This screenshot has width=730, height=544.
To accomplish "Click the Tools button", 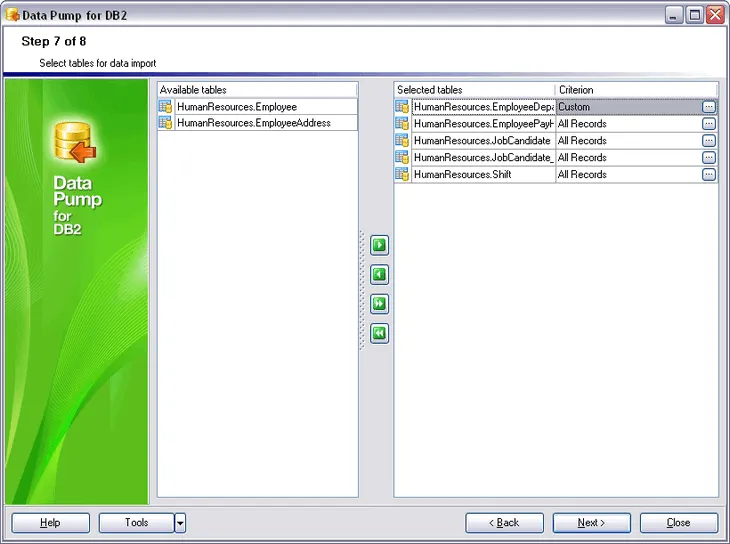I will (136, 523).
